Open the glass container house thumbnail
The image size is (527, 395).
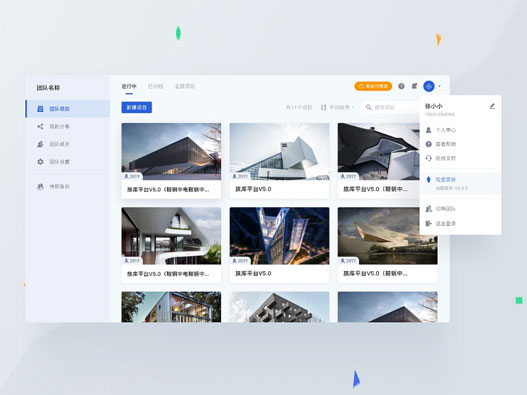pyautogui.click(x=171, y=307)
